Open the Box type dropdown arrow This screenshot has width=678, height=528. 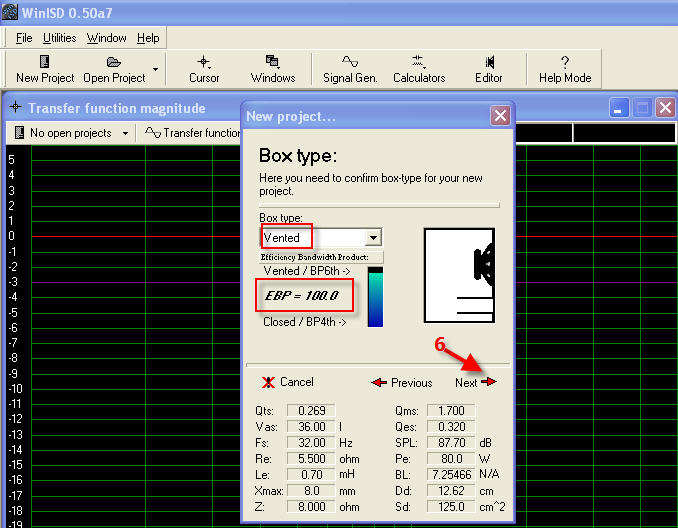click(373, 237)
